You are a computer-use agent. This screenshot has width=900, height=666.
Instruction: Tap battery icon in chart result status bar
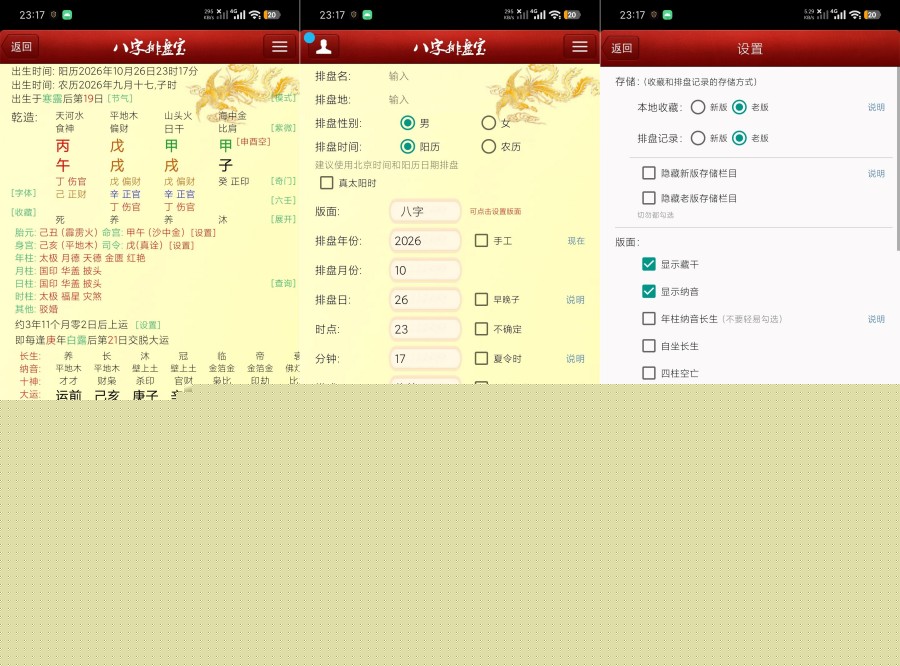click(x=271, y=15)
